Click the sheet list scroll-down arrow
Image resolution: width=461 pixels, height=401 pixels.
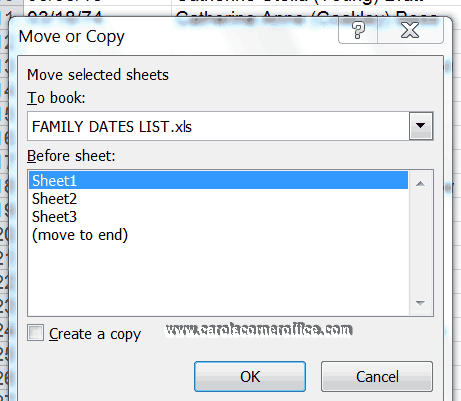tap(420, 303)
